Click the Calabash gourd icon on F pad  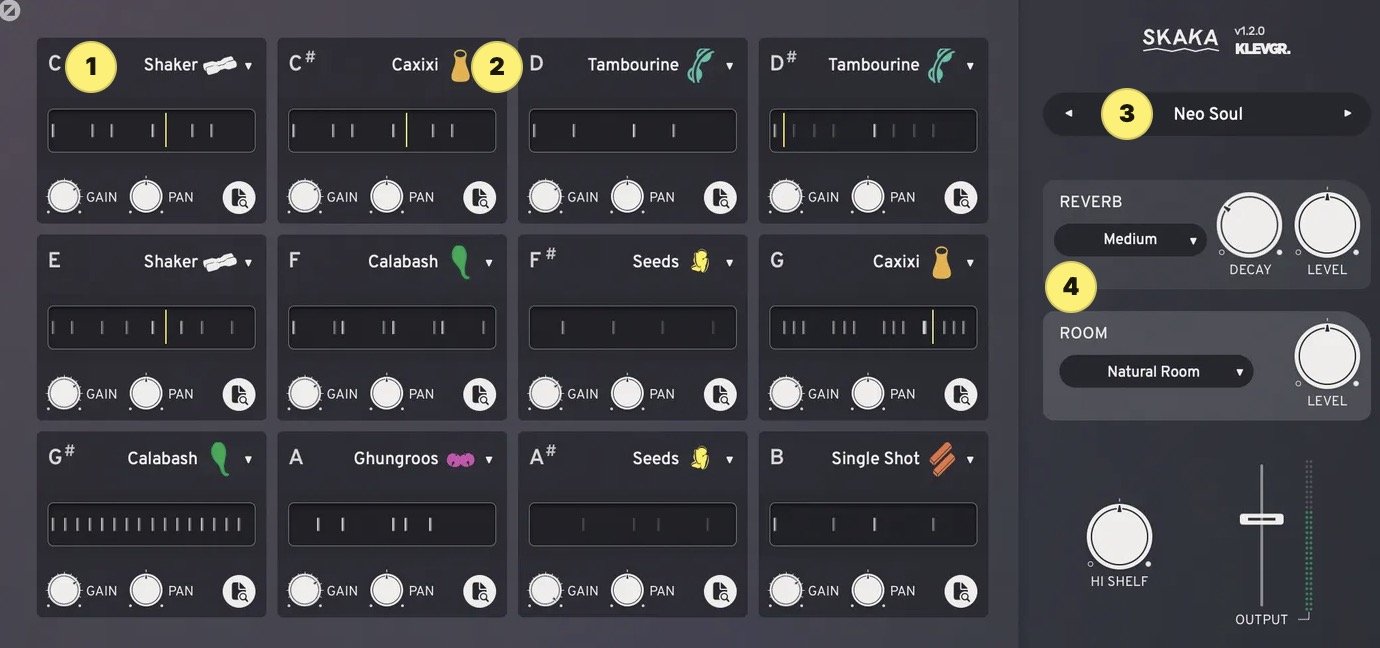tap(460, 262)
